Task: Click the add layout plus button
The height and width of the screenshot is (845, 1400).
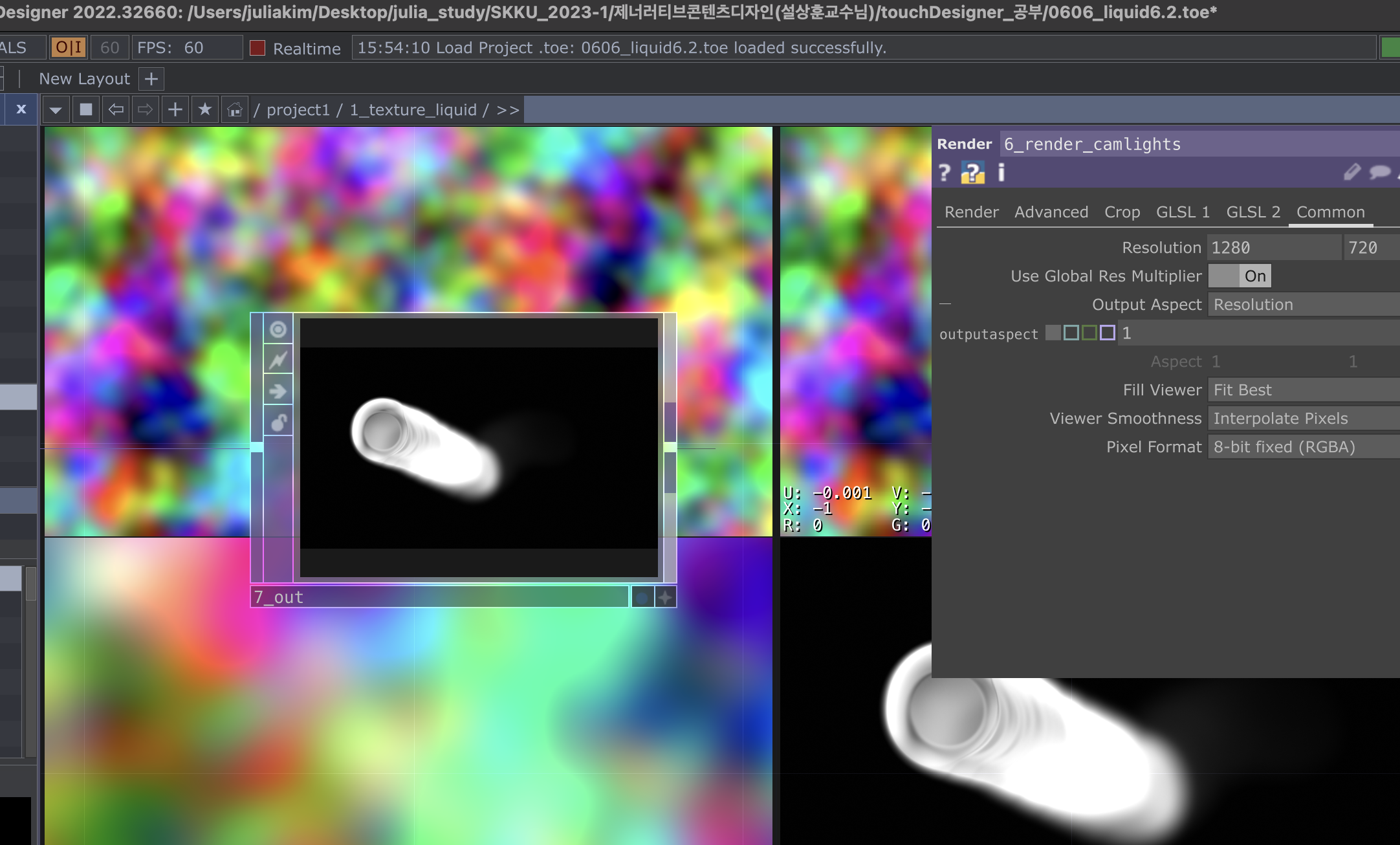Action: (x=151, y=79)
